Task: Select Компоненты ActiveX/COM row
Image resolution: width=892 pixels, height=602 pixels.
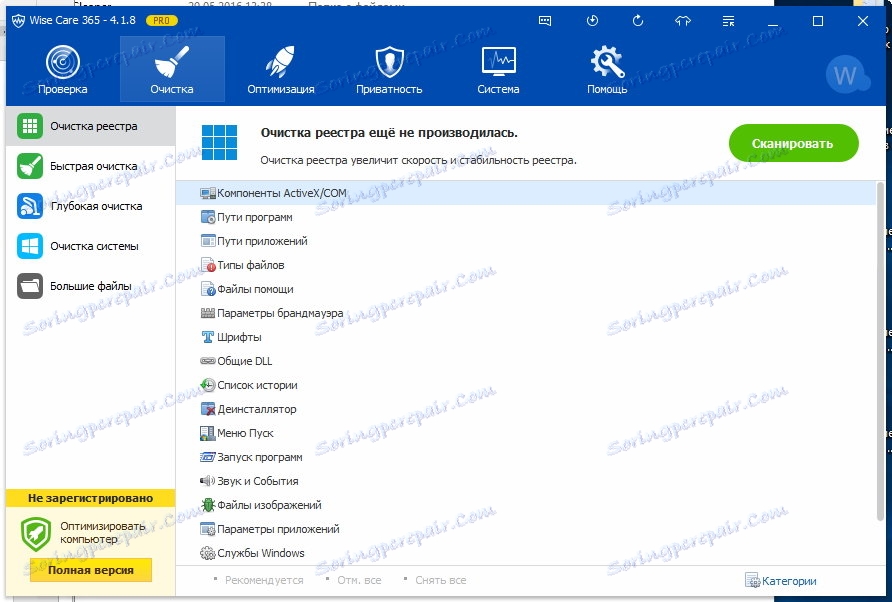Action: 526,193
